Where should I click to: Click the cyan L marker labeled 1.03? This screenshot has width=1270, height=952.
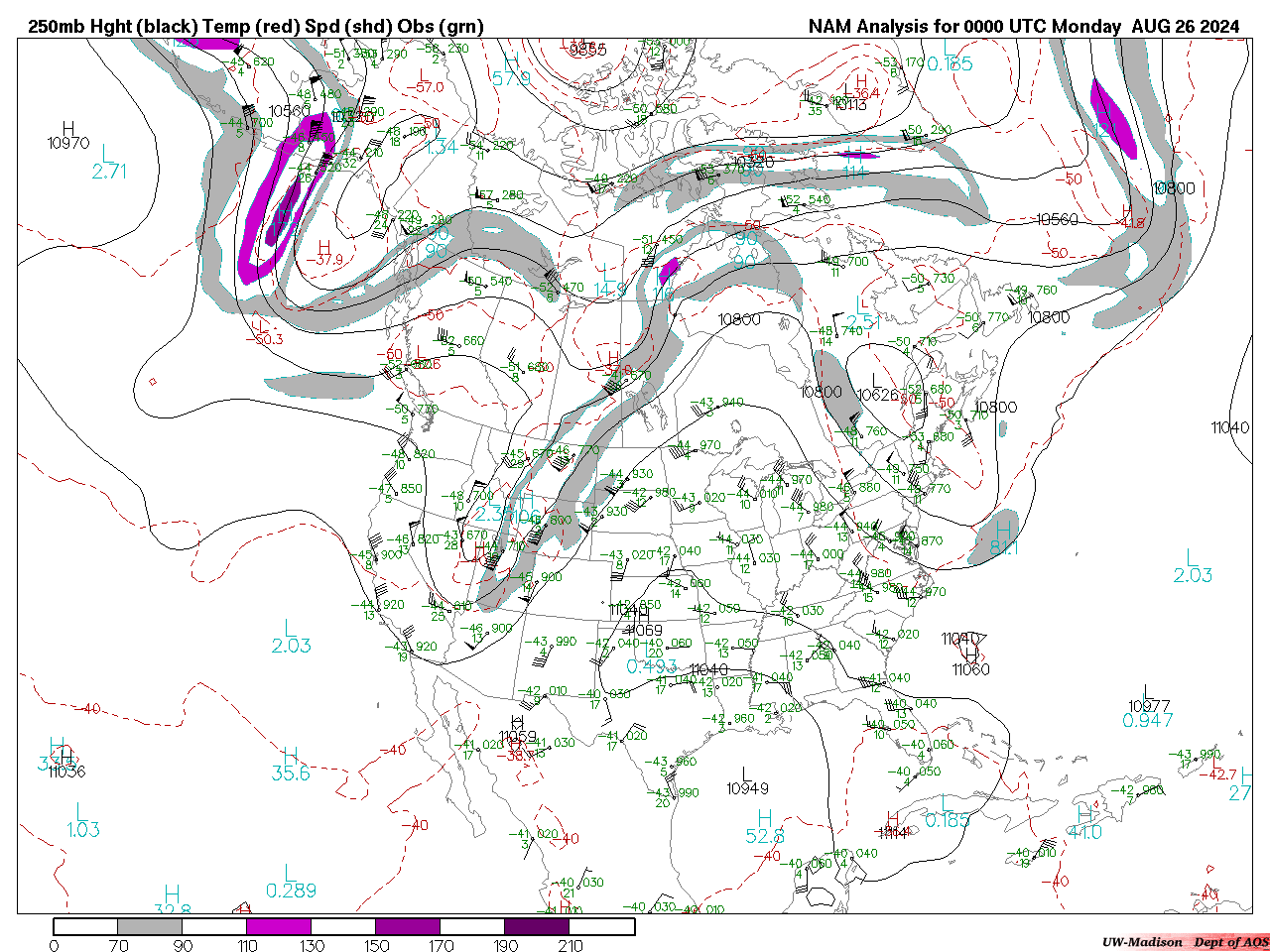[x=82, y=813]
